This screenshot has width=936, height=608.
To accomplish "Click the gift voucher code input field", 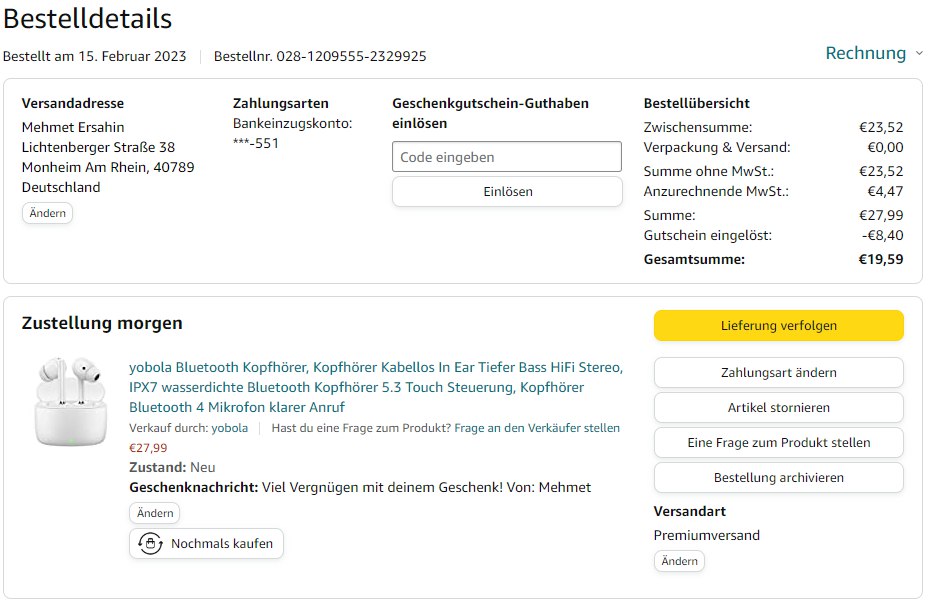I will (x=506, y=157).
